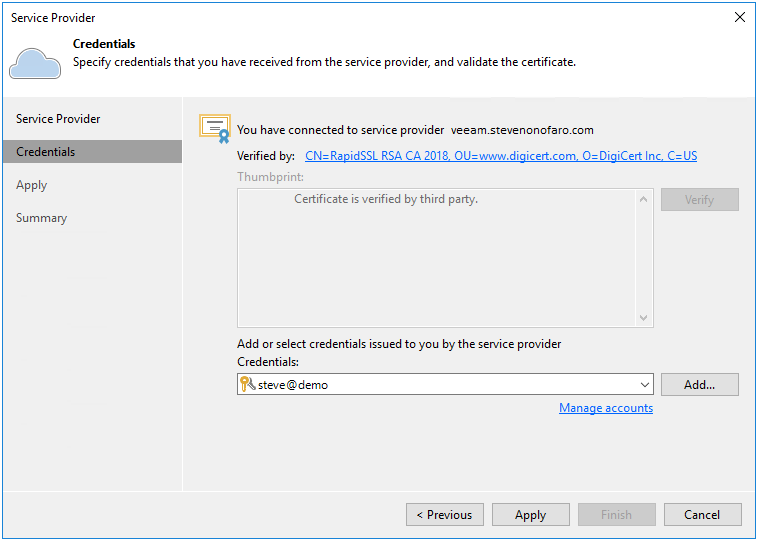Open the Manage accounts link

click(606, 408)
